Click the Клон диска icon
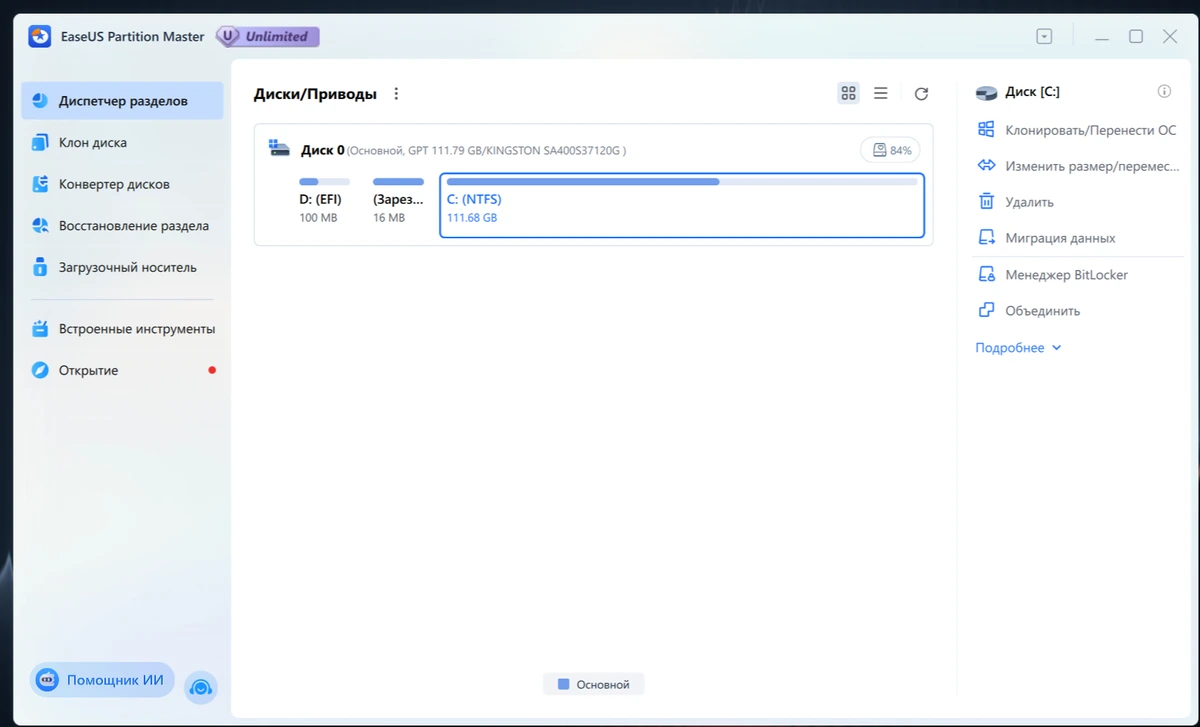 click(x=40, y=143)
